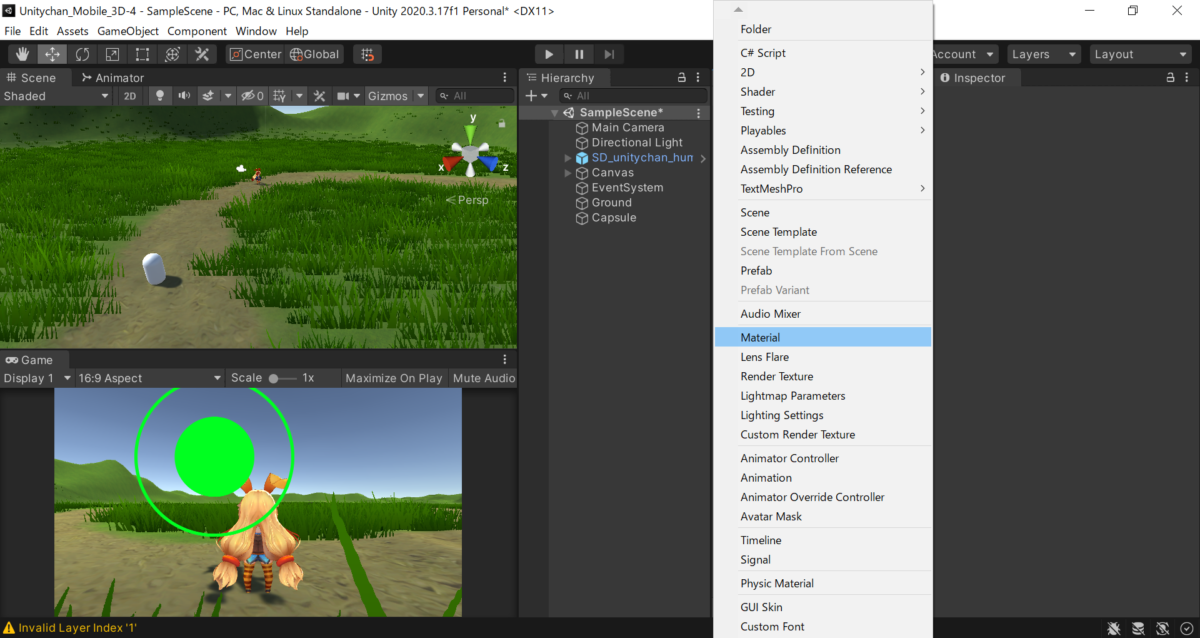The width and height of the screenshot is (1200, 638).
Task: Open the 16:9 Aspect dropdown
Action: 150,378
